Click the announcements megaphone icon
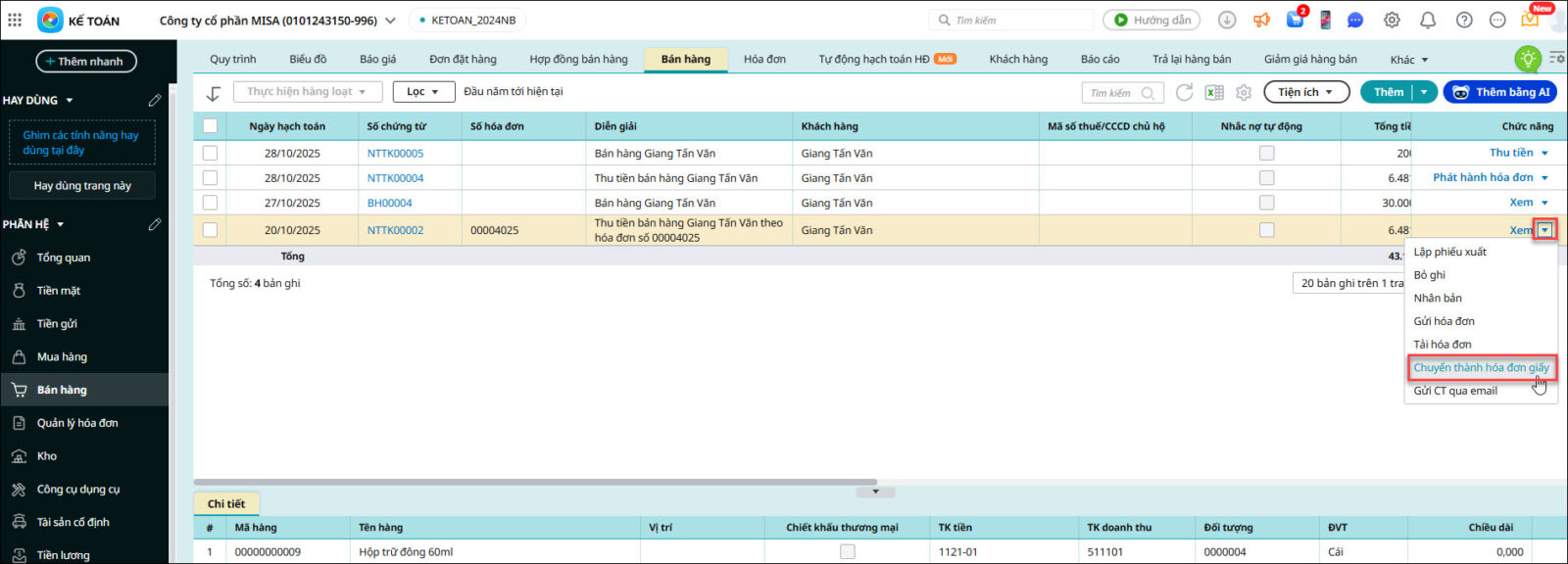This screenshot has width=1568, height=564. coord(1261,20)
